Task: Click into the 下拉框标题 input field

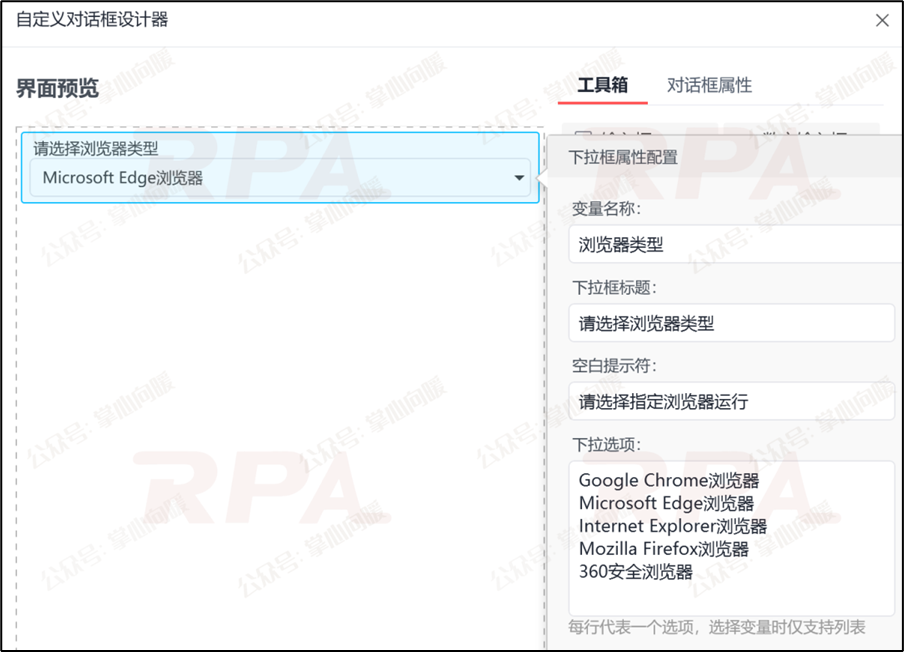Action: pos(732,323)
